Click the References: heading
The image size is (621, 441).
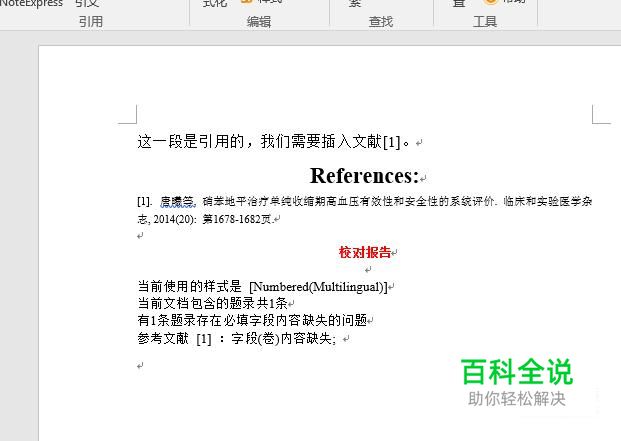pos(364,176)
